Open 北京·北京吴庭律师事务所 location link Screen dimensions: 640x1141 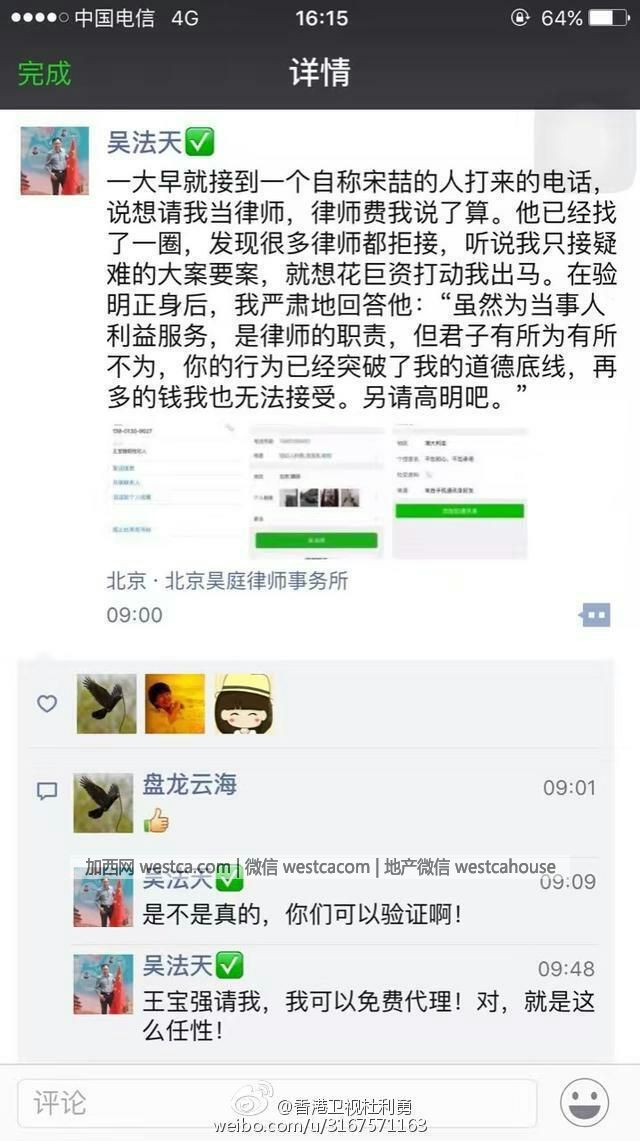click(x=228, y=580)
